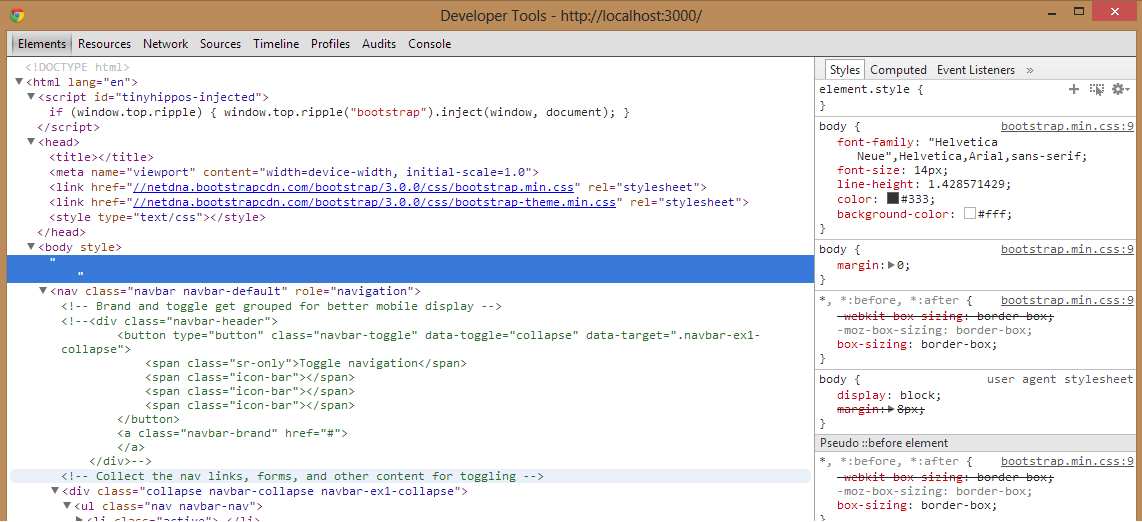Click the #333 color swatch
The height and width of the screenshot is (522, 1142).
[x=892, y=199]
